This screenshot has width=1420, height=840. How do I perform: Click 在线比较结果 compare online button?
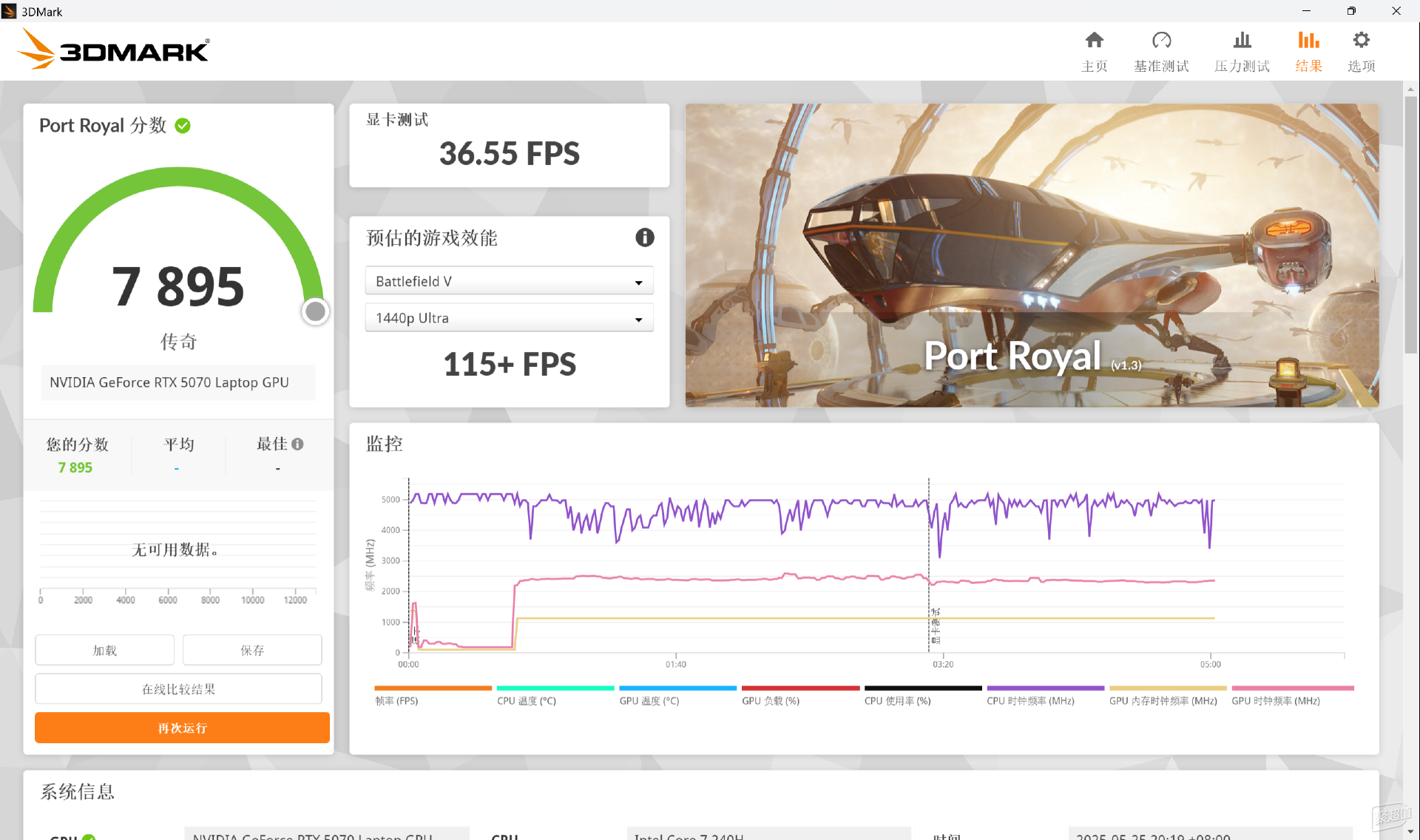point(178,688)
